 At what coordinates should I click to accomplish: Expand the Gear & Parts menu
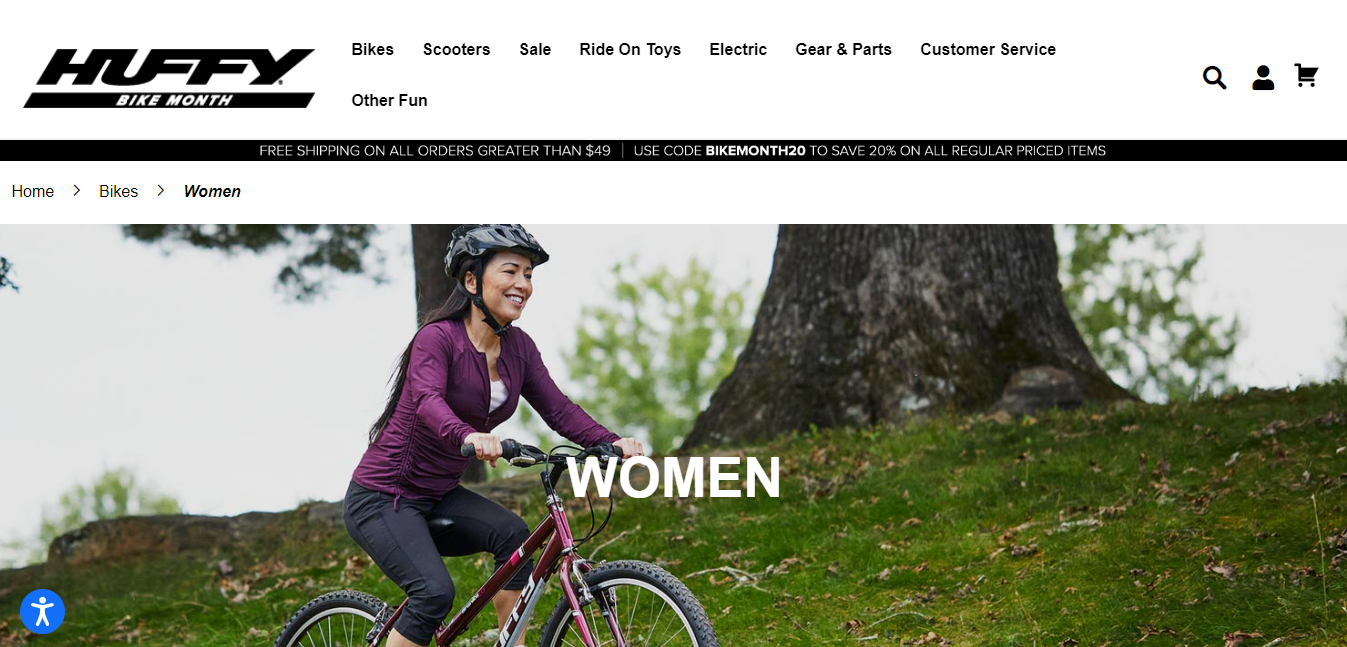(x=843, y=49)
